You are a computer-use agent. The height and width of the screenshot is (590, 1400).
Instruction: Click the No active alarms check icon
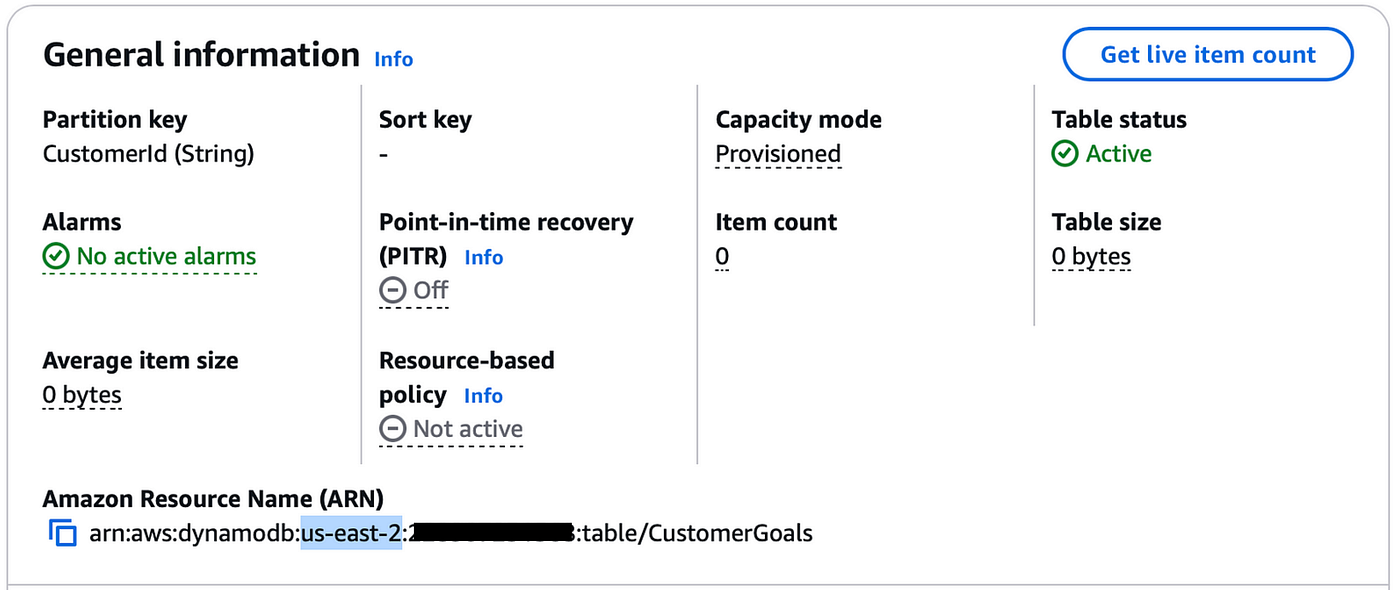click(55, 257)
